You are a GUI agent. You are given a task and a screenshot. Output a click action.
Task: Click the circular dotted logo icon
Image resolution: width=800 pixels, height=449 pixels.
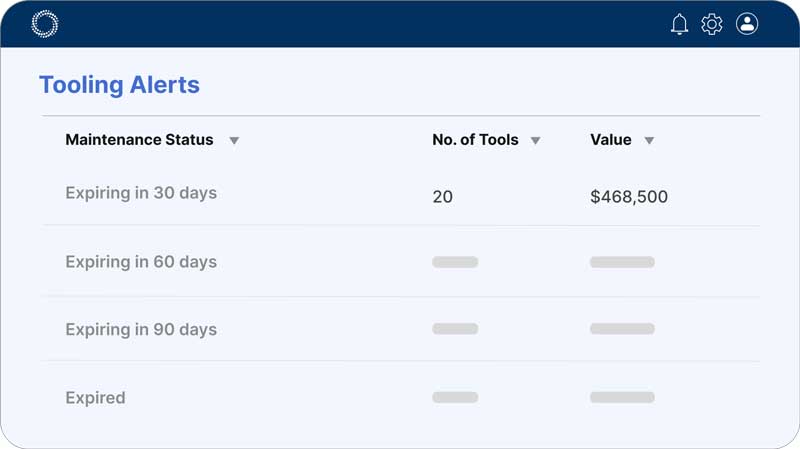click(x=45, y=24)
